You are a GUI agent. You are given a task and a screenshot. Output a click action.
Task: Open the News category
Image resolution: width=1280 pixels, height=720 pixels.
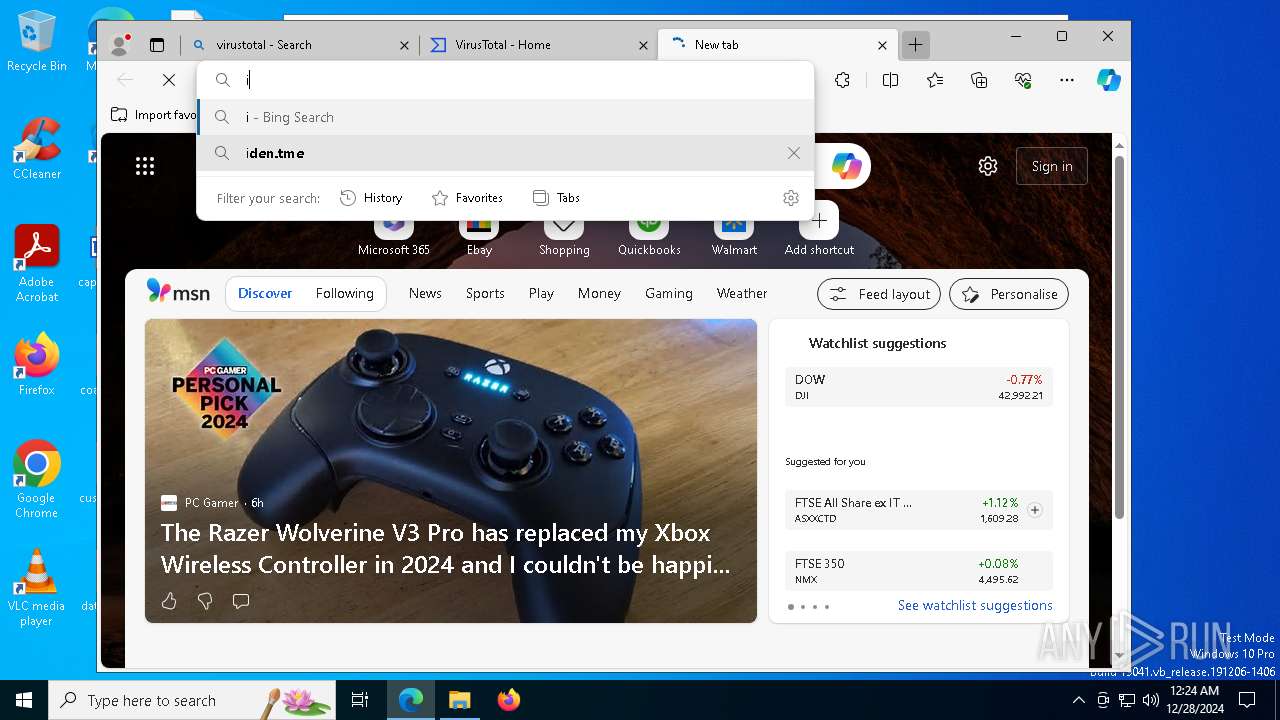(x=425, y=293)
